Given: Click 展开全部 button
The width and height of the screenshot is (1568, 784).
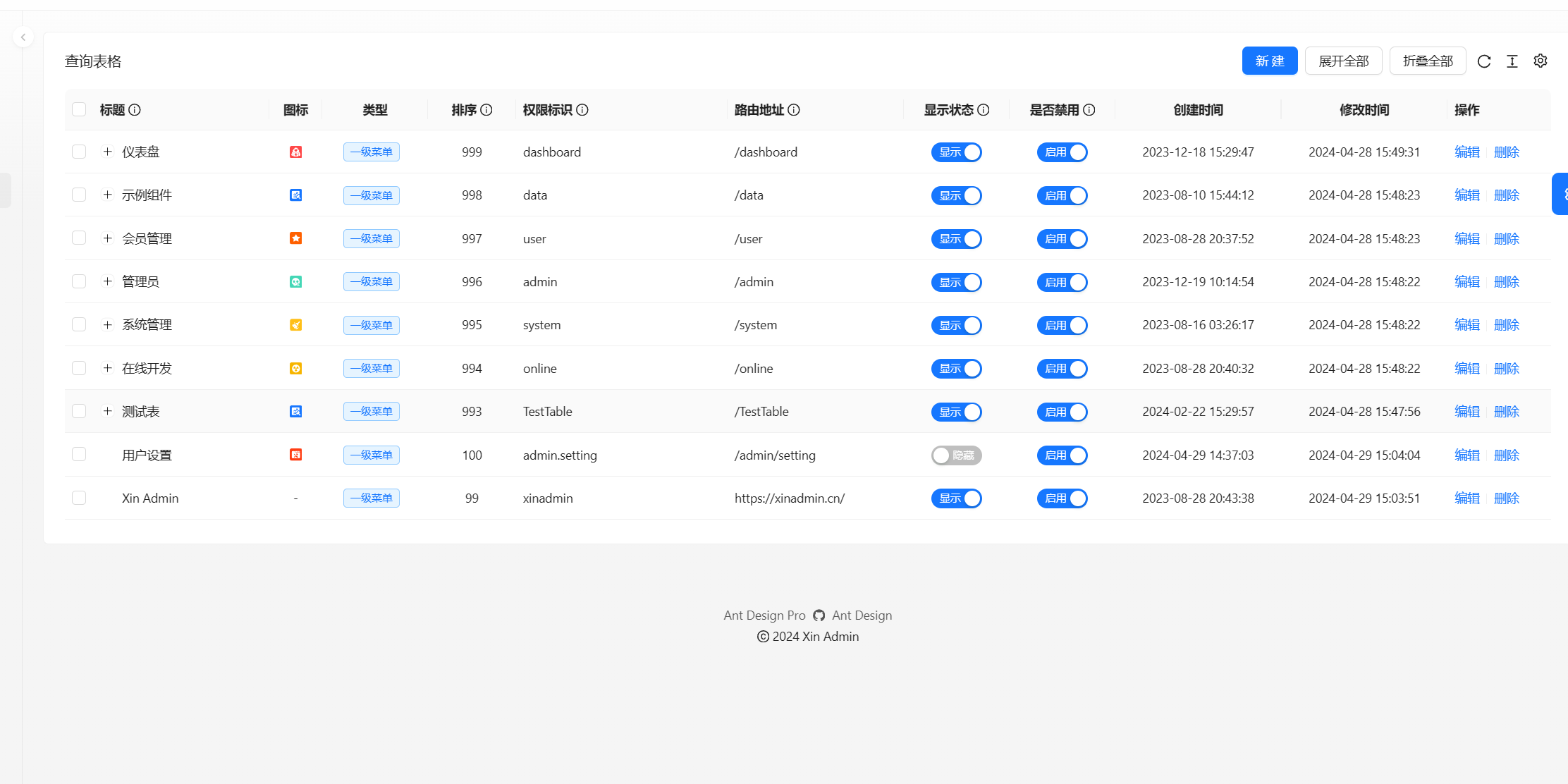Looking at the screenshot, I should 1343,61.
